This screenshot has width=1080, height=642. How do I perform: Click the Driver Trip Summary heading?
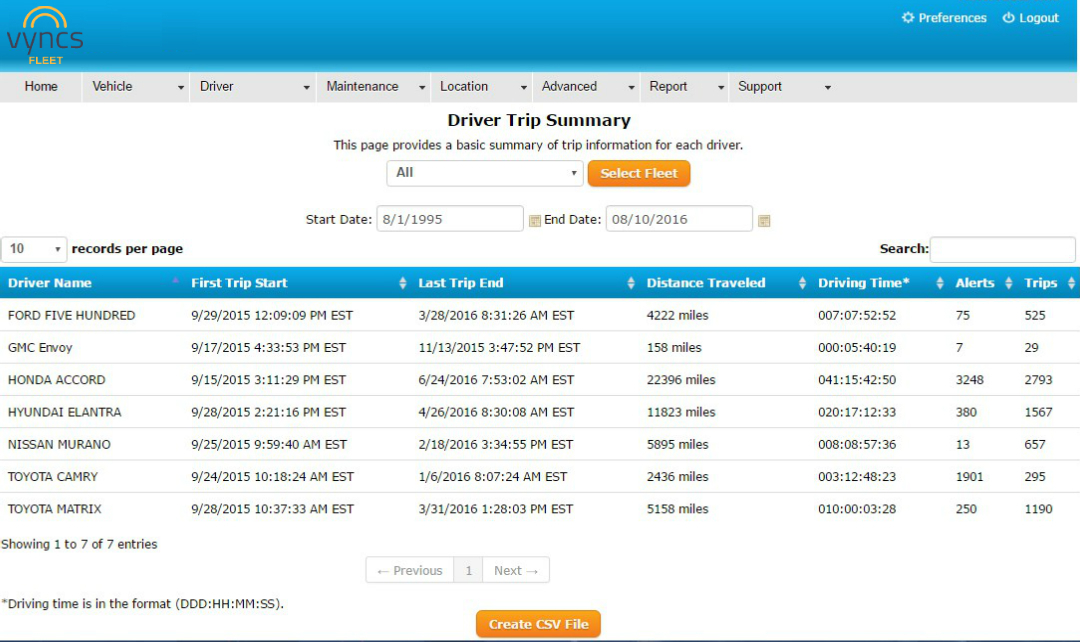(539, 120)
